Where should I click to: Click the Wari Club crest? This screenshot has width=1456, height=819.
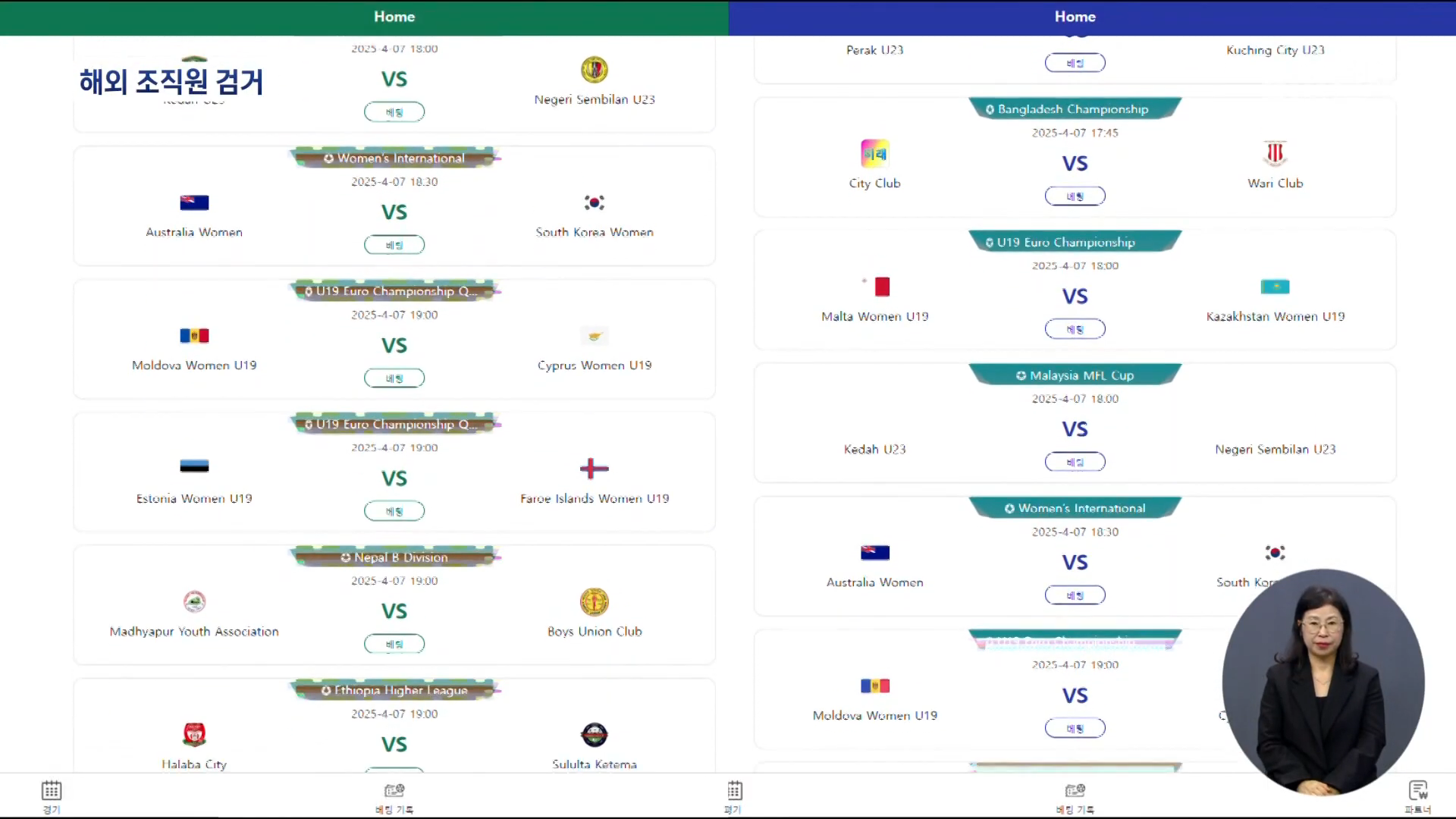[1275, 154]
